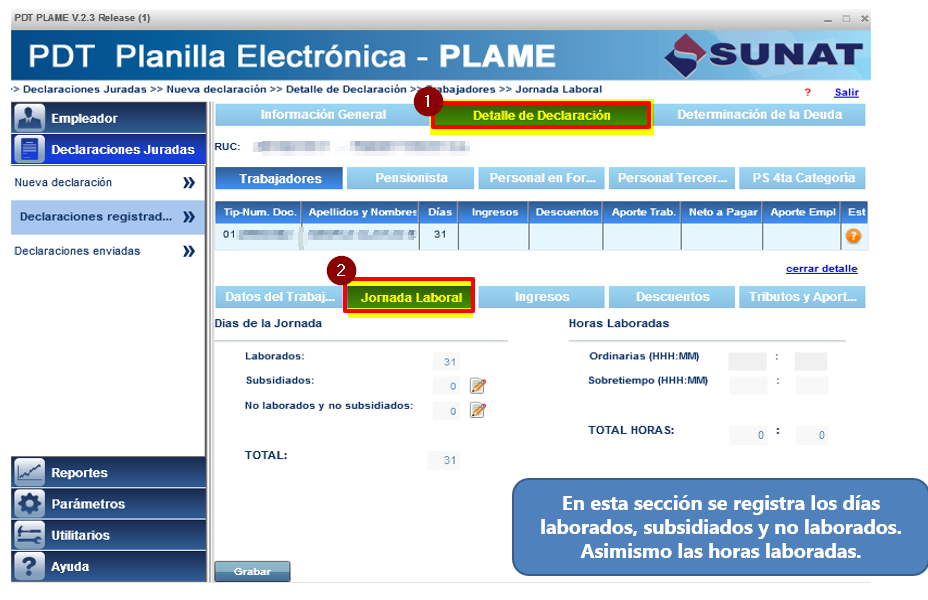Expand the Declaraciones registradas arrow
928x600 pixels.
188,217
